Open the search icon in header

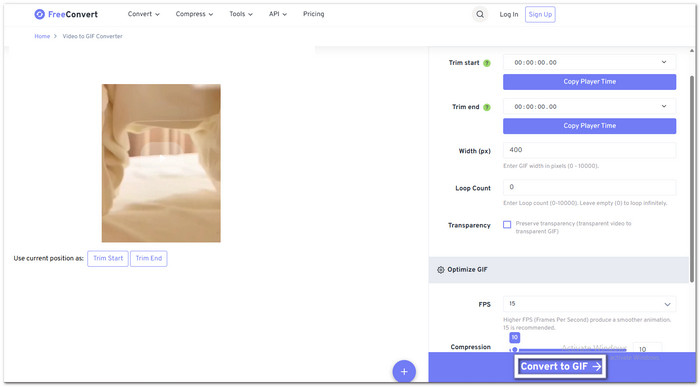tap(480, 14)
